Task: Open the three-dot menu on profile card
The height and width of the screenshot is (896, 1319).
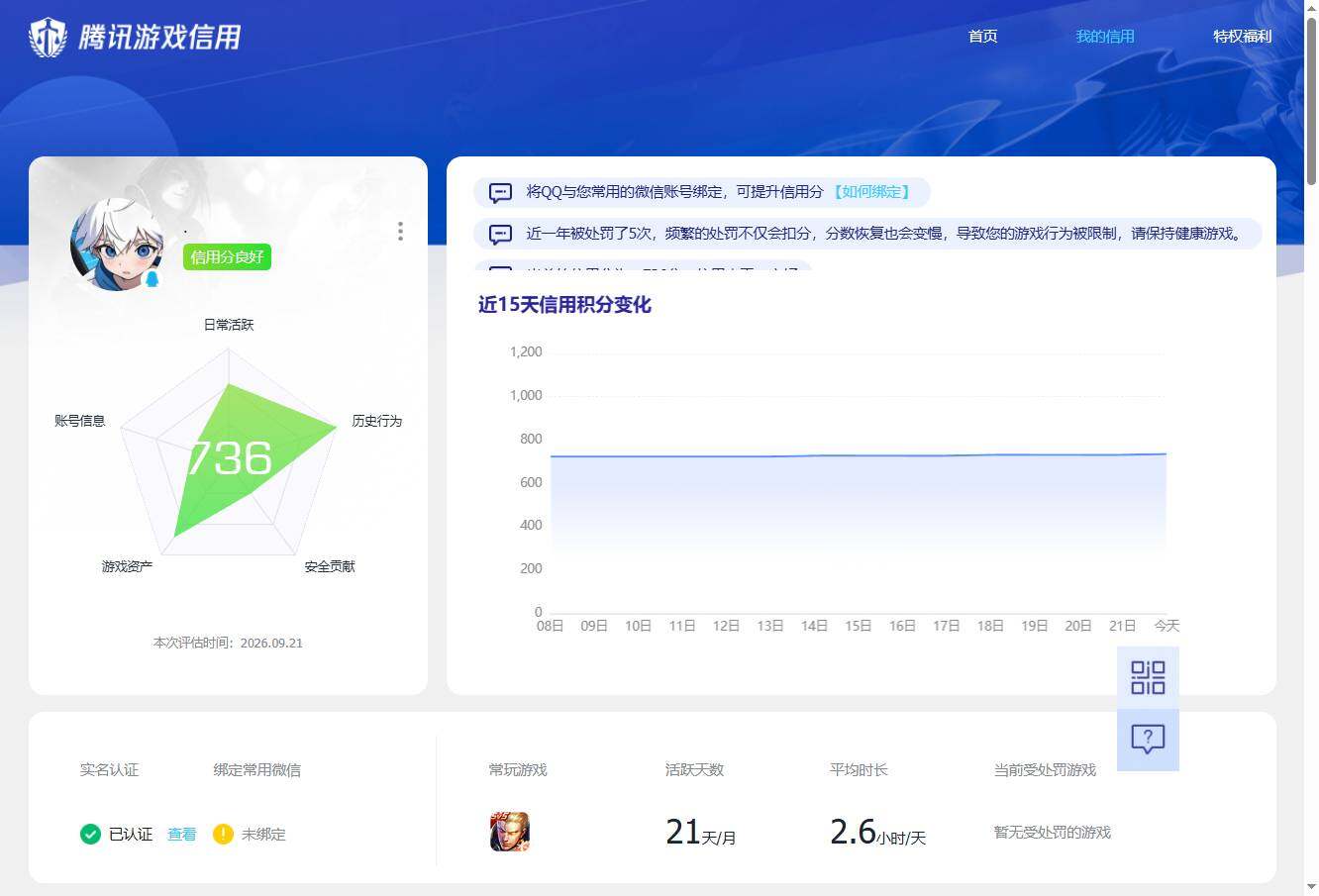Action: point(400,231)
